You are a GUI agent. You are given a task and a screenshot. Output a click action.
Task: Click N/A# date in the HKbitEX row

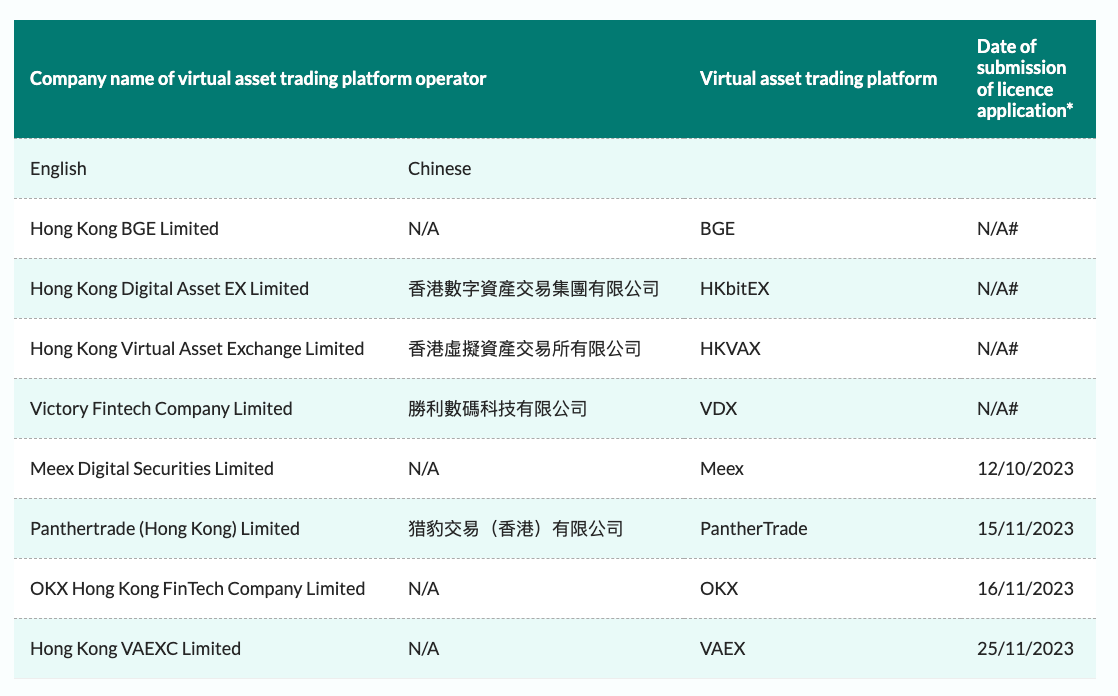998,289
